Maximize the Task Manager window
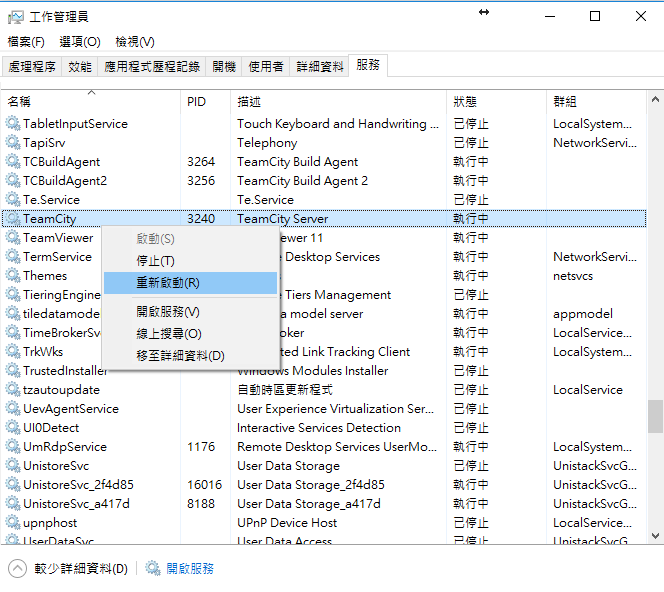 pyautogui.click(x=595, y=16)
